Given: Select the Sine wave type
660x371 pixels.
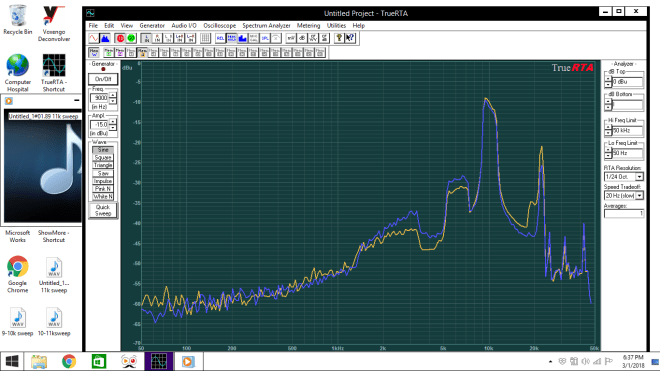Looking at the screenshot, I should tap(103, 150).
